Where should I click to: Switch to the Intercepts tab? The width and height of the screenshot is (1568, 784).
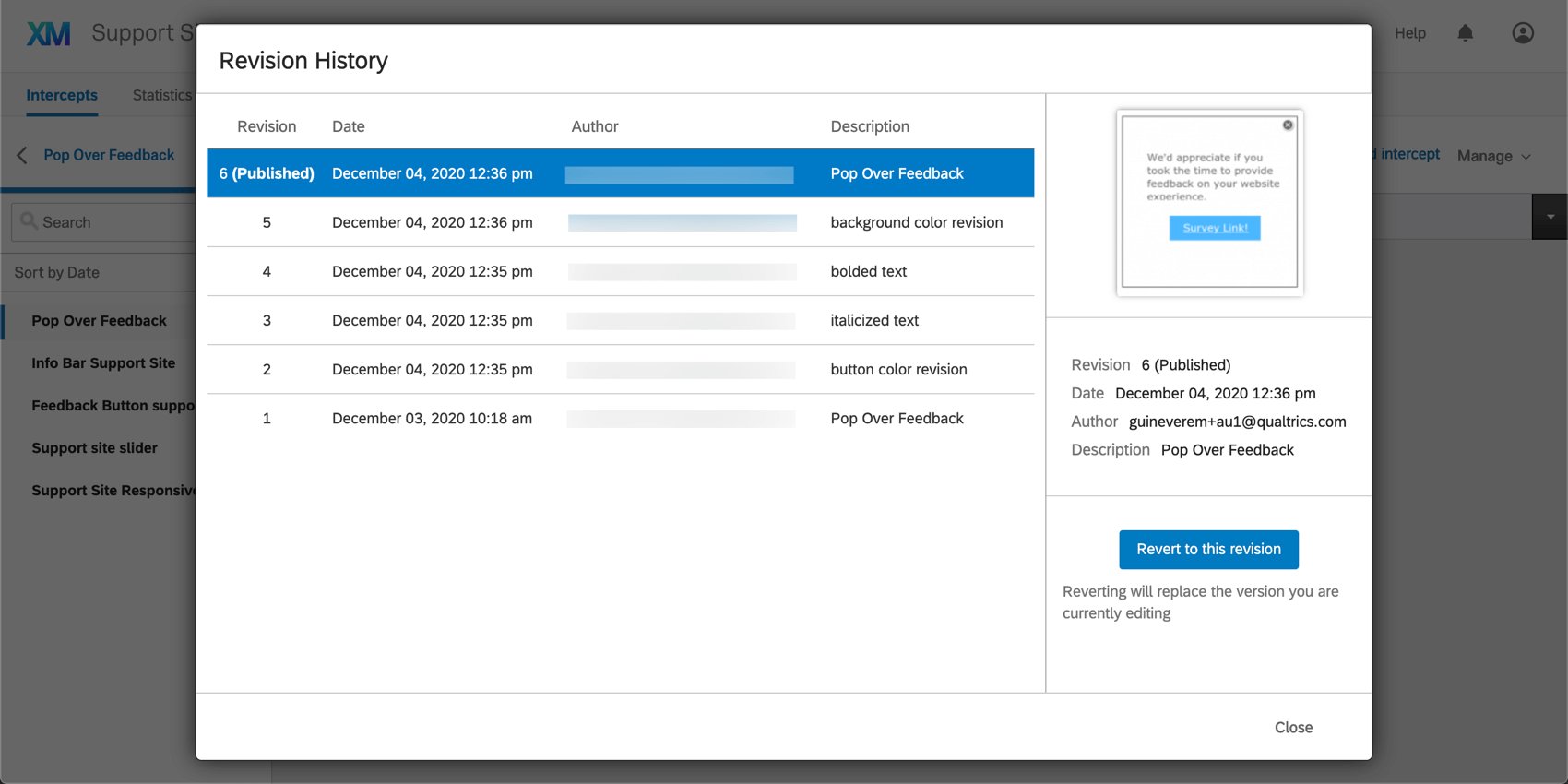point(62,95)
